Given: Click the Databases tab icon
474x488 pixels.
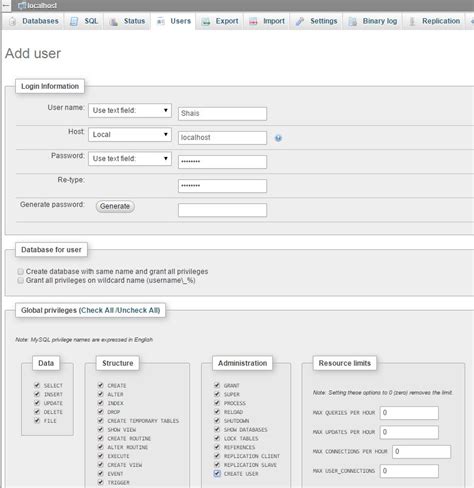Looking at the screenshot, I should (x=12, y=21).
